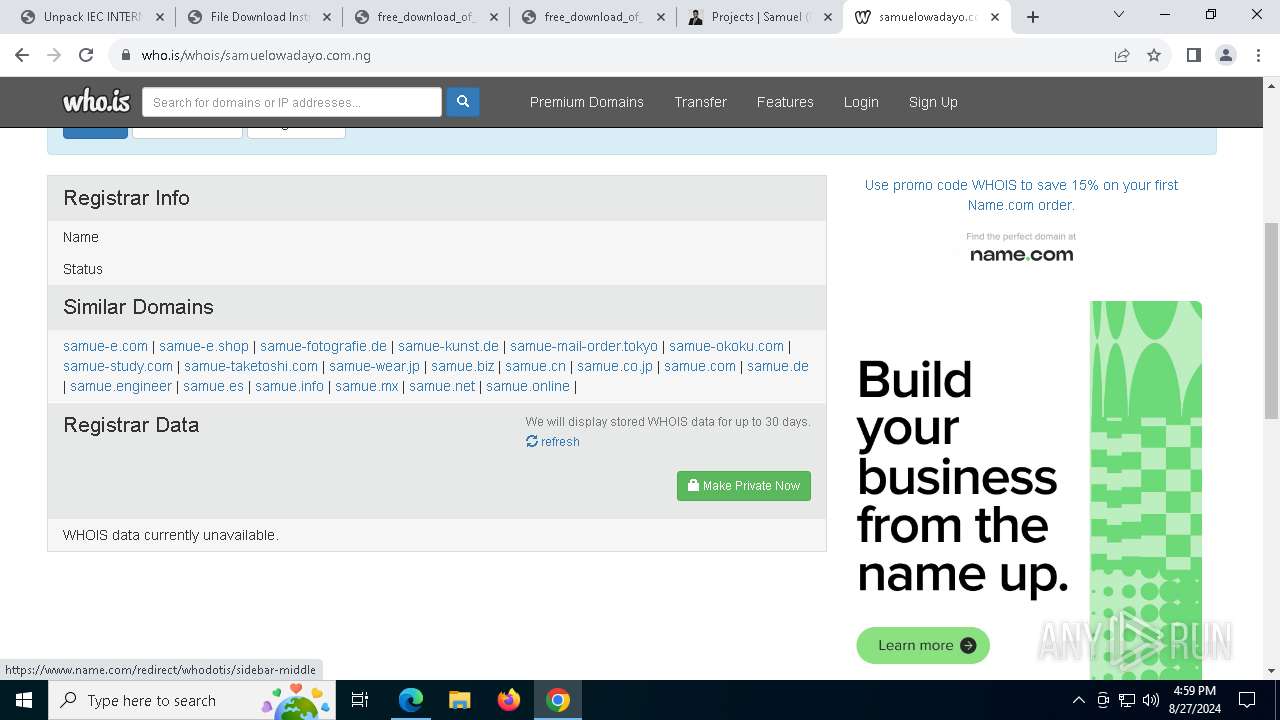1280x720 pixels.
Task: Switch to the Projects | Samuel tab
Action: (760, 17)
